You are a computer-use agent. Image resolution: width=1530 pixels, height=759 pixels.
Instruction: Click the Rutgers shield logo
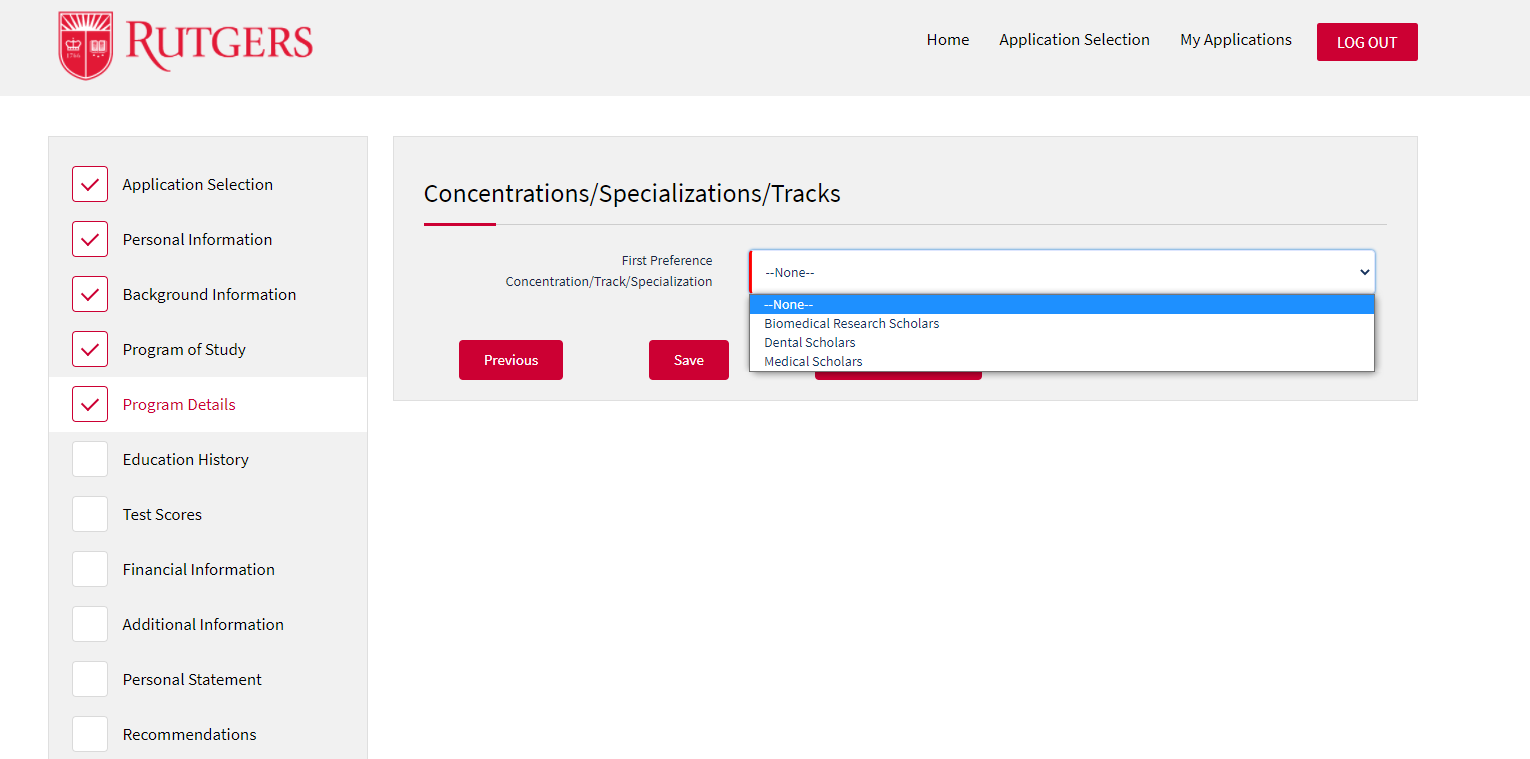(x=86, y=45)
